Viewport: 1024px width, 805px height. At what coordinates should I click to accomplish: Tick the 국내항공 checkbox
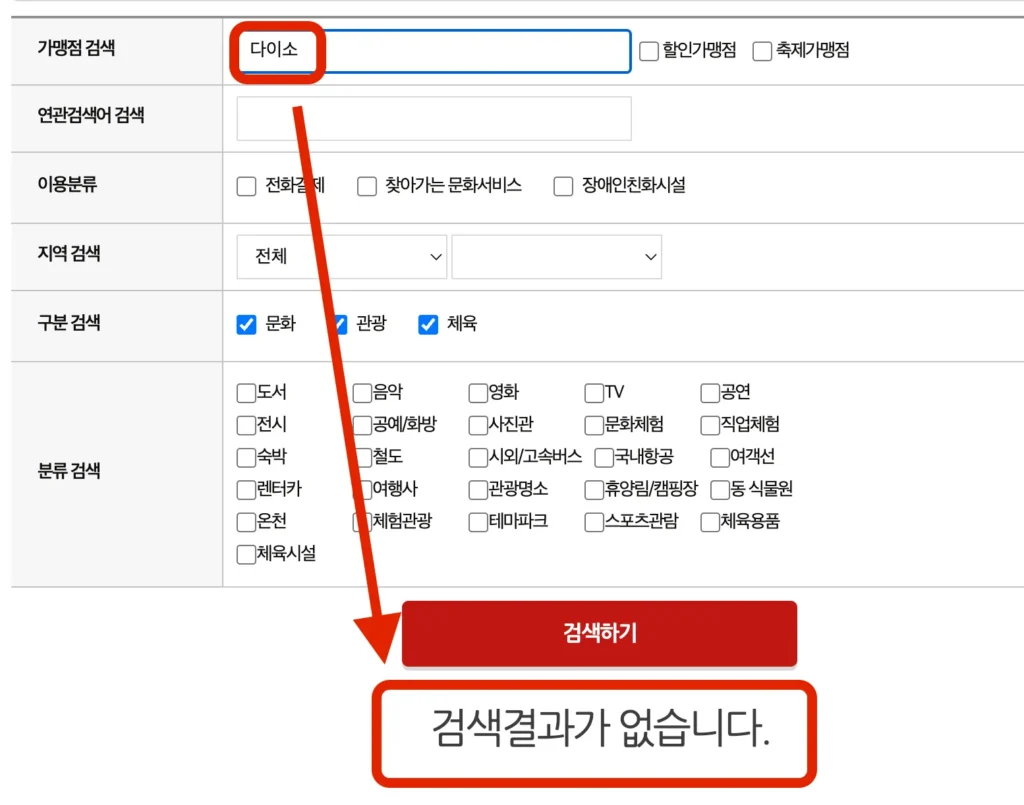[604, 458]
